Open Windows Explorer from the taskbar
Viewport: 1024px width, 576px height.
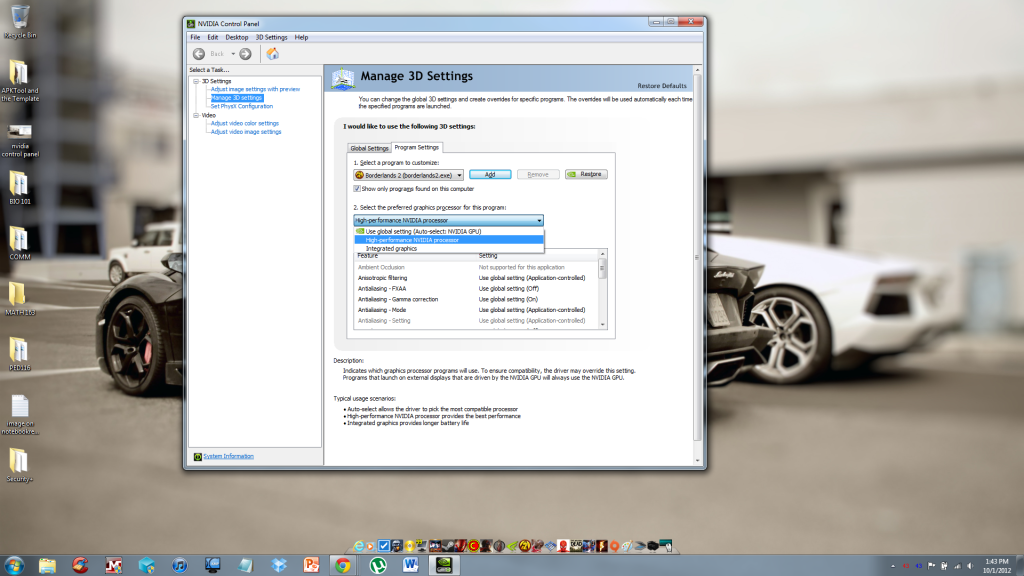47,566
